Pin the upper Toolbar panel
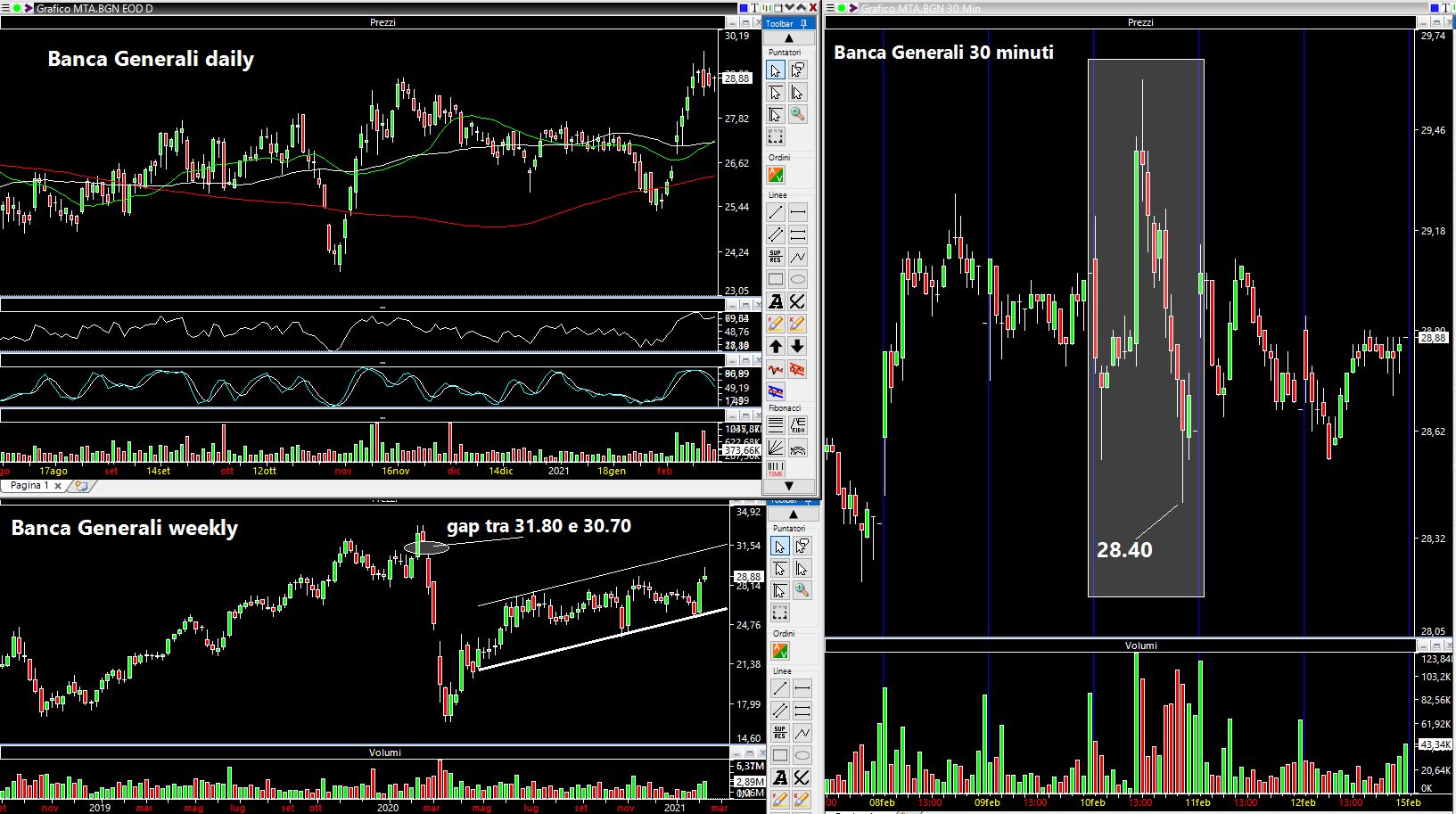 803,23
